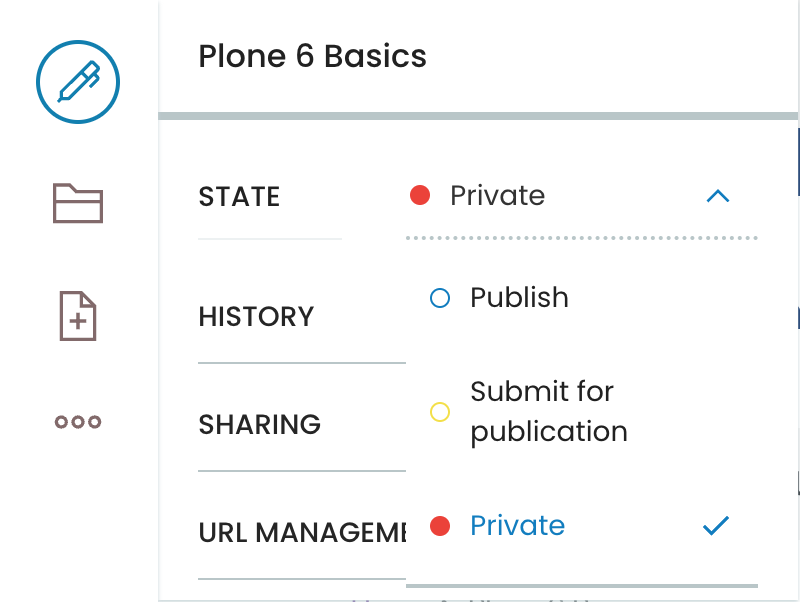This screenshot has height=602, width=800.
Task: Select the Publish radio circle
Action: coord(440,298)
